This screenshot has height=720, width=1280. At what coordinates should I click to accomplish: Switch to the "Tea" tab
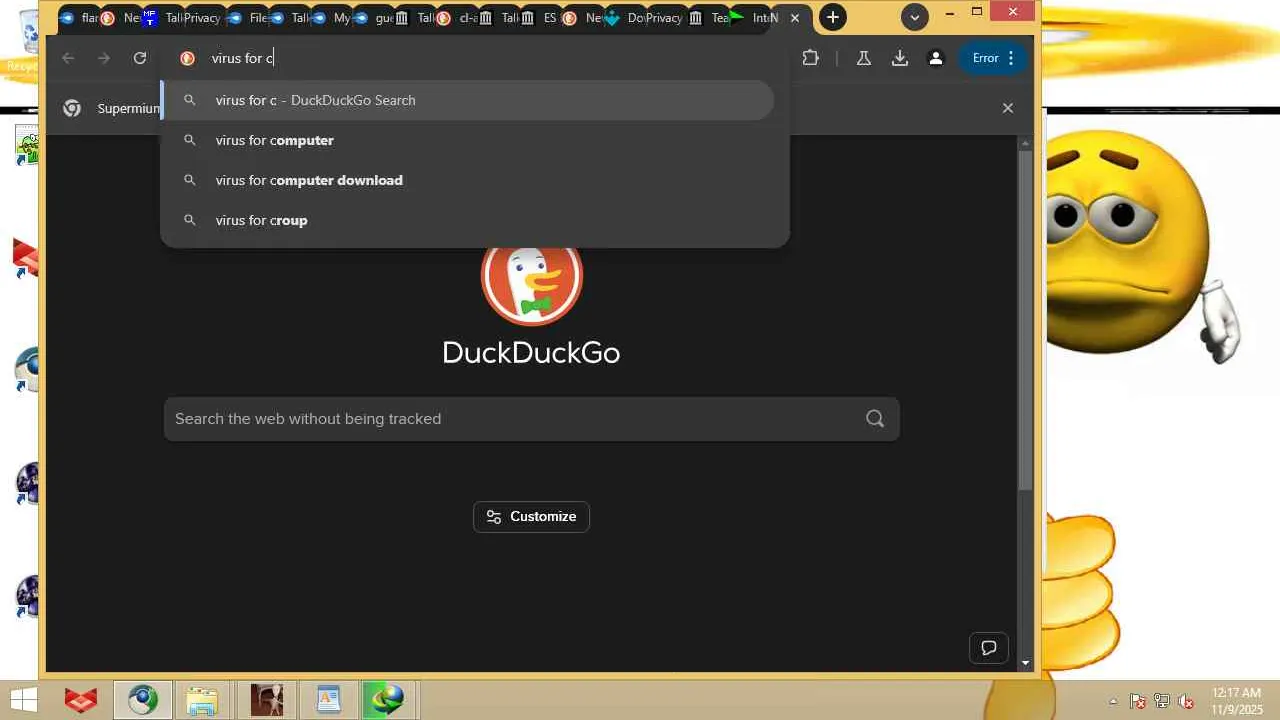pos(710,18)
